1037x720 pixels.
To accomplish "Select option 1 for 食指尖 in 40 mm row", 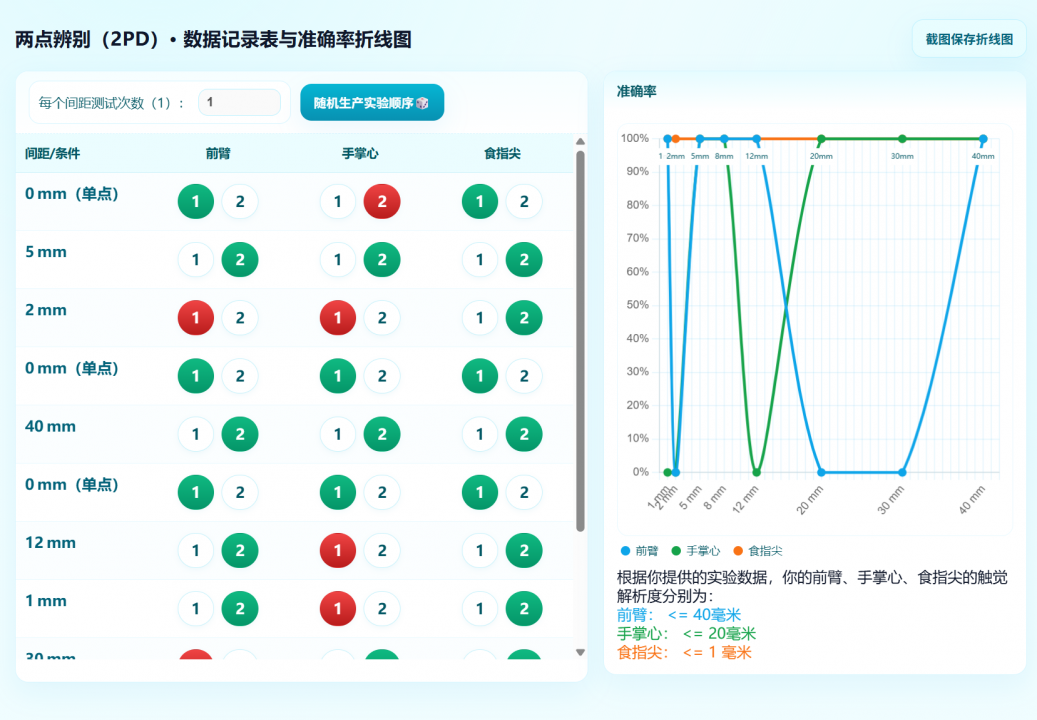I will (480, 434).
